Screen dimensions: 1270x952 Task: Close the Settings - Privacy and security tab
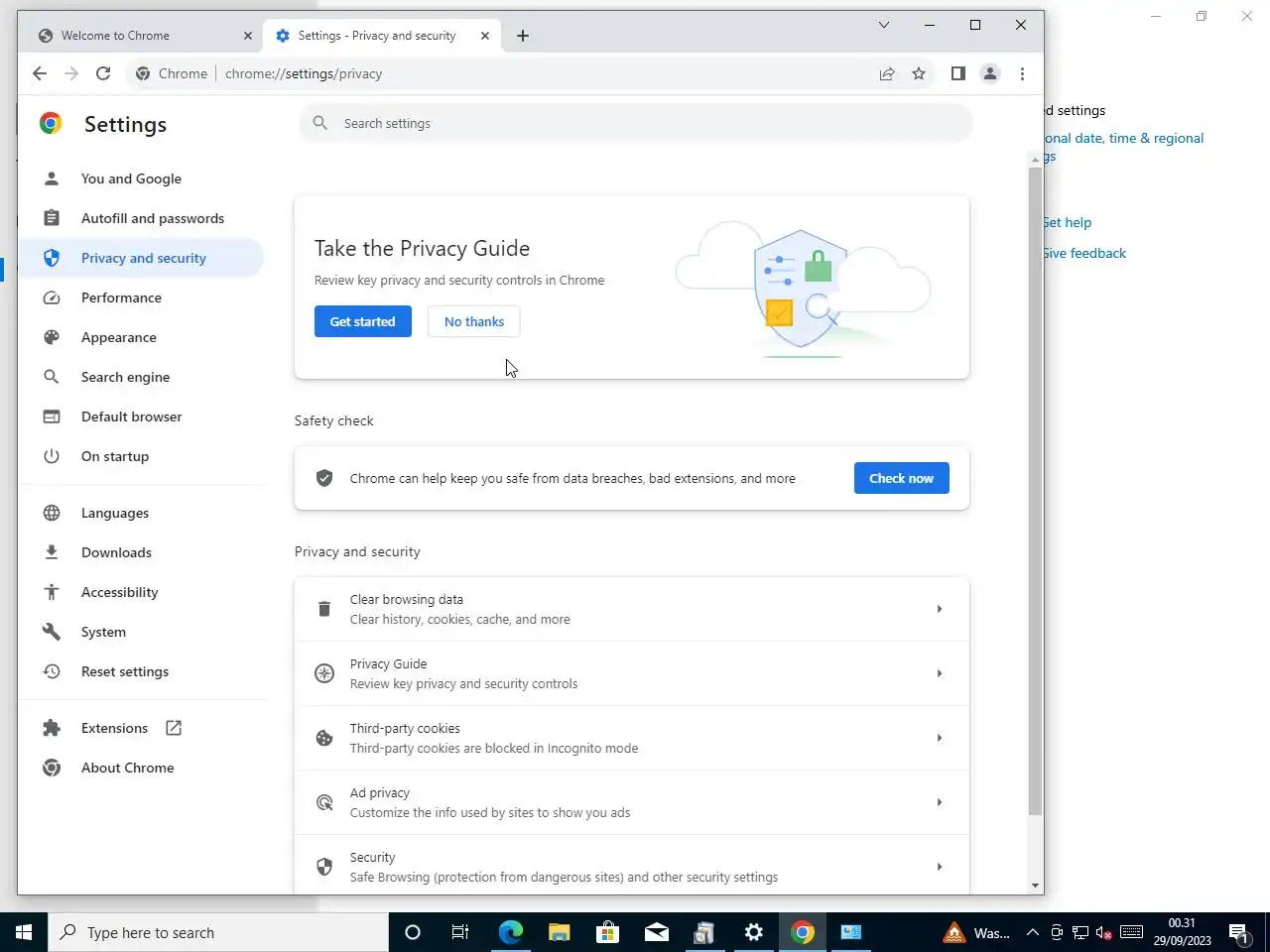485,36
